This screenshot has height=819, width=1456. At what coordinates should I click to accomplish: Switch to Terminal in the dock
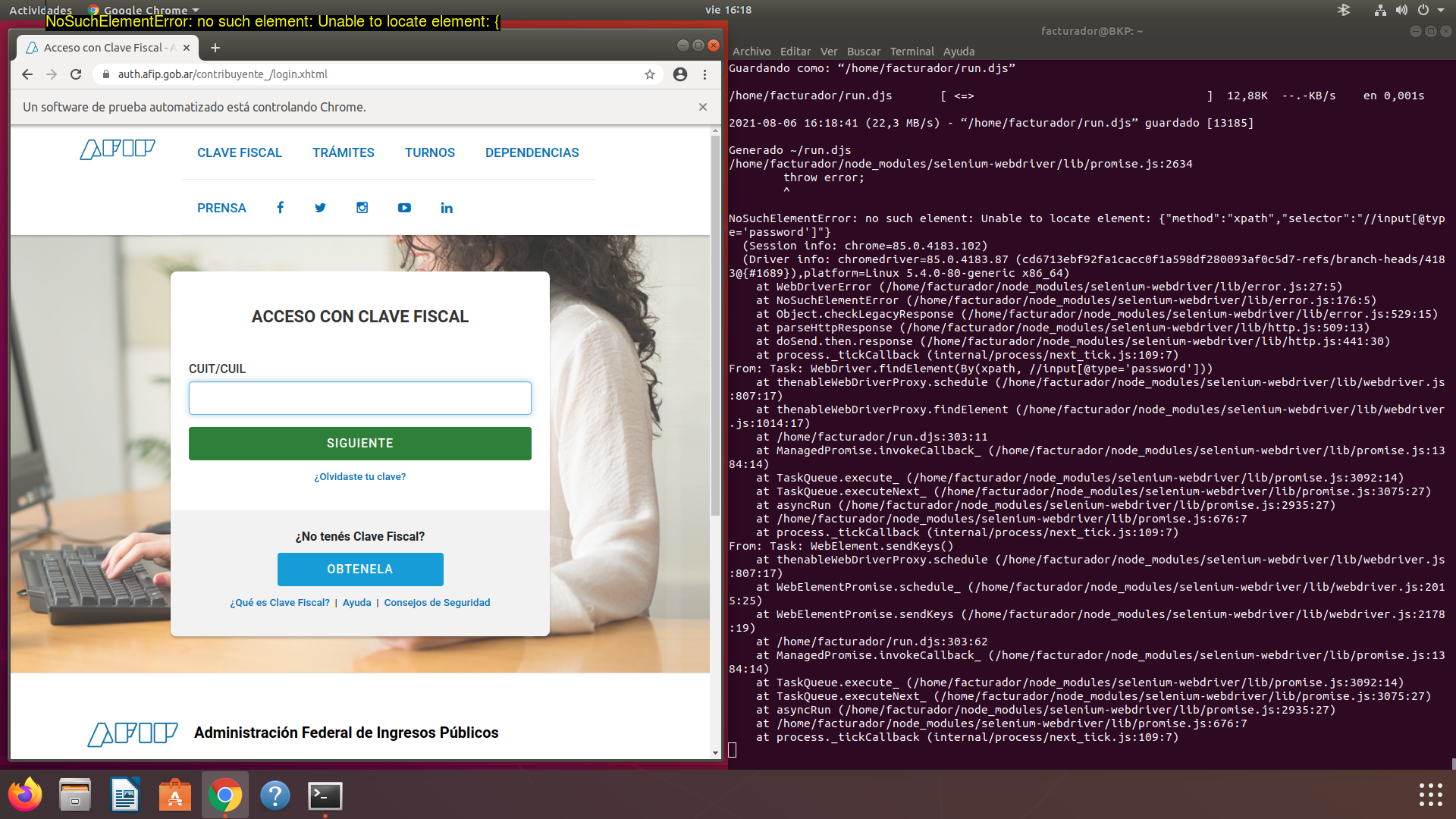(325, 795)
